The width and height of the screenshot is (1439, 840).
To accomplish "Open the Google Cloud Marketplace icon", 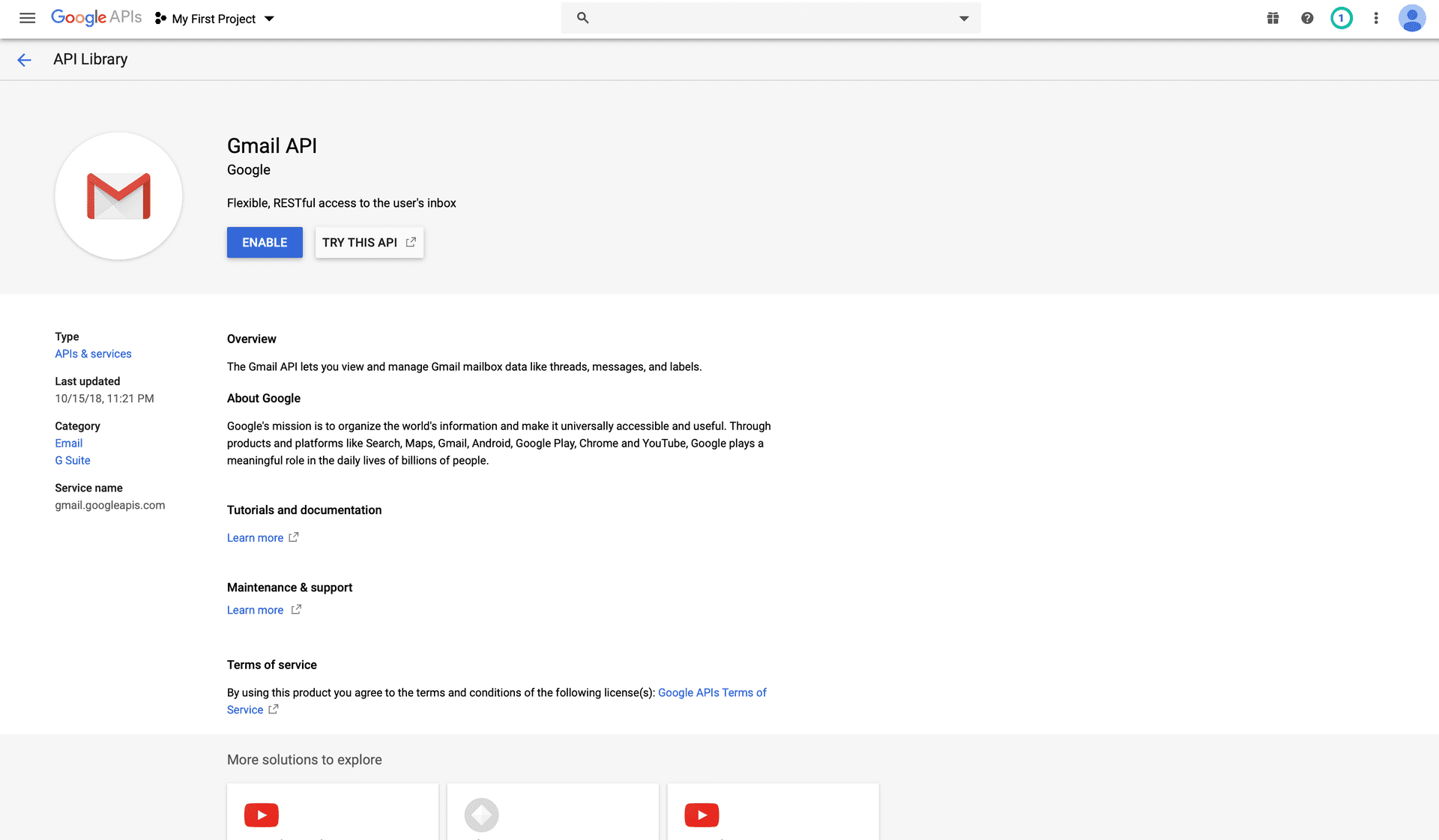I will 1272,18.
